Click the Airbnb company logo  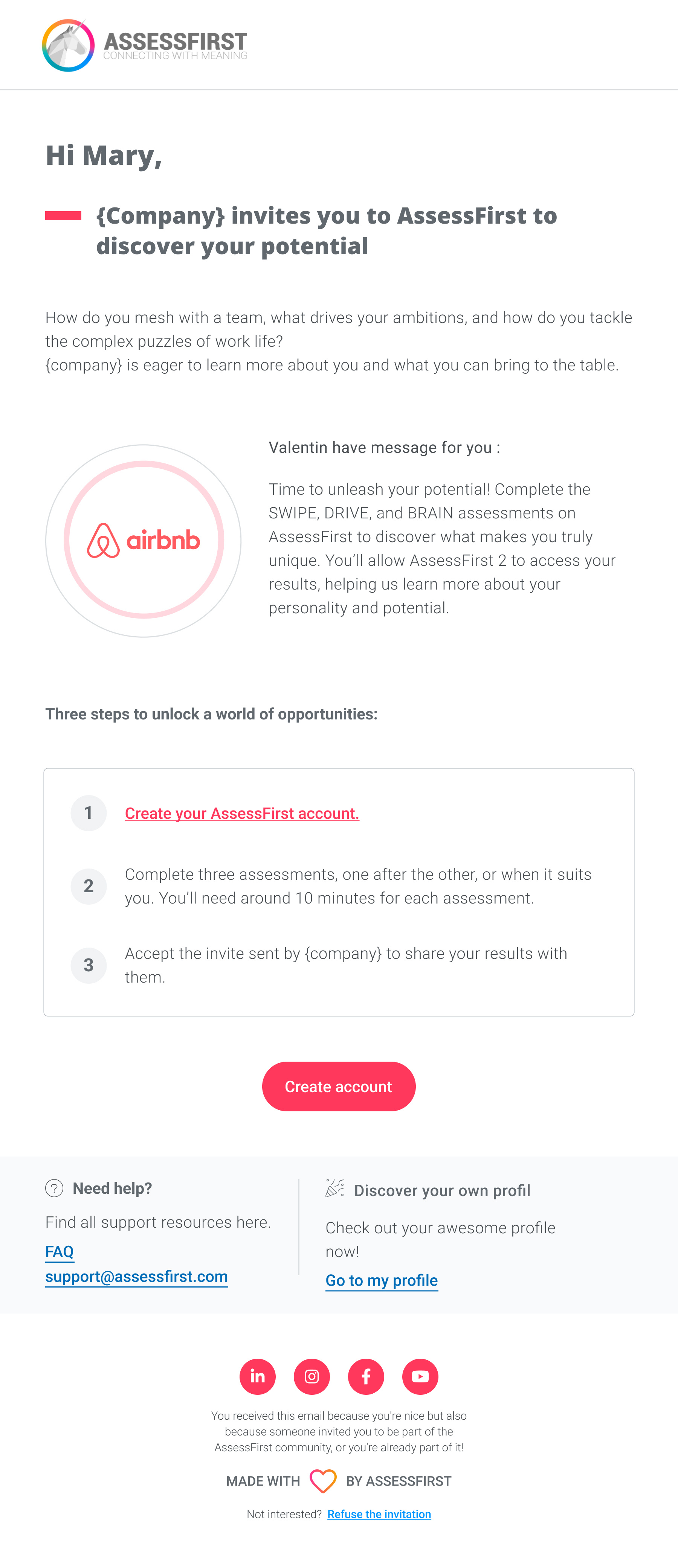click(144, 541)
